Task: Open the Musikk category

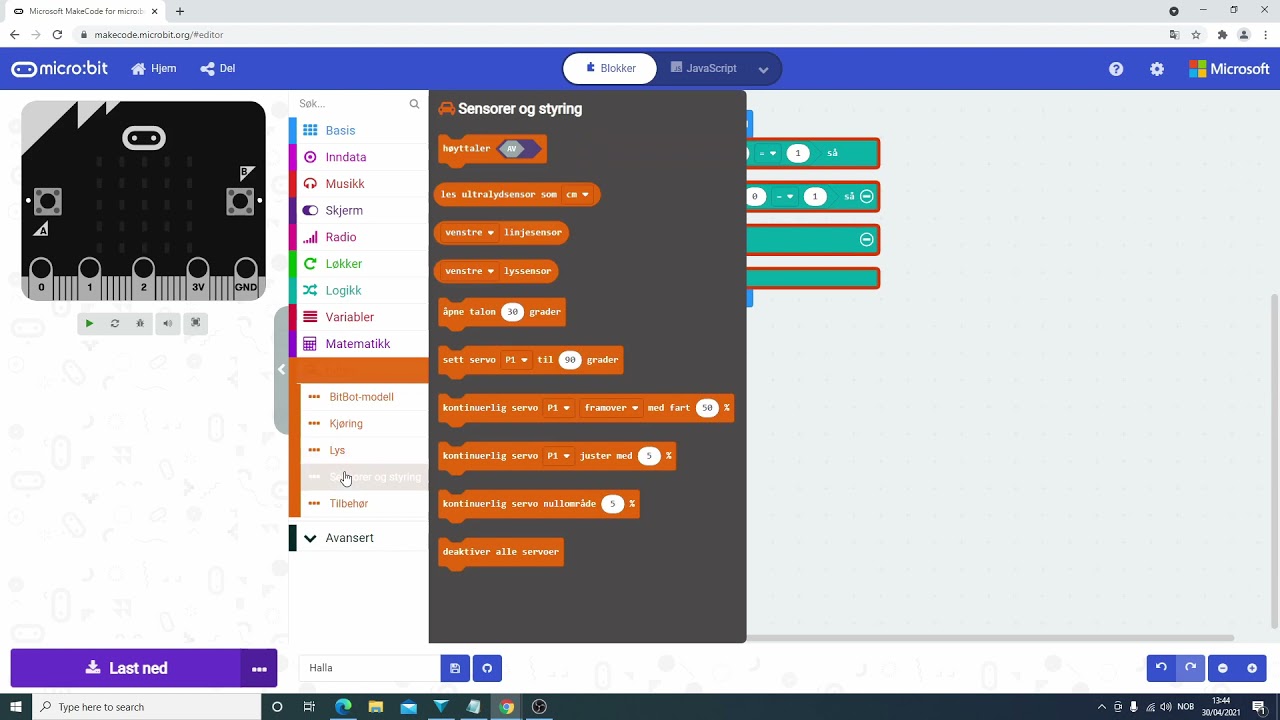Action: (360, 184)
